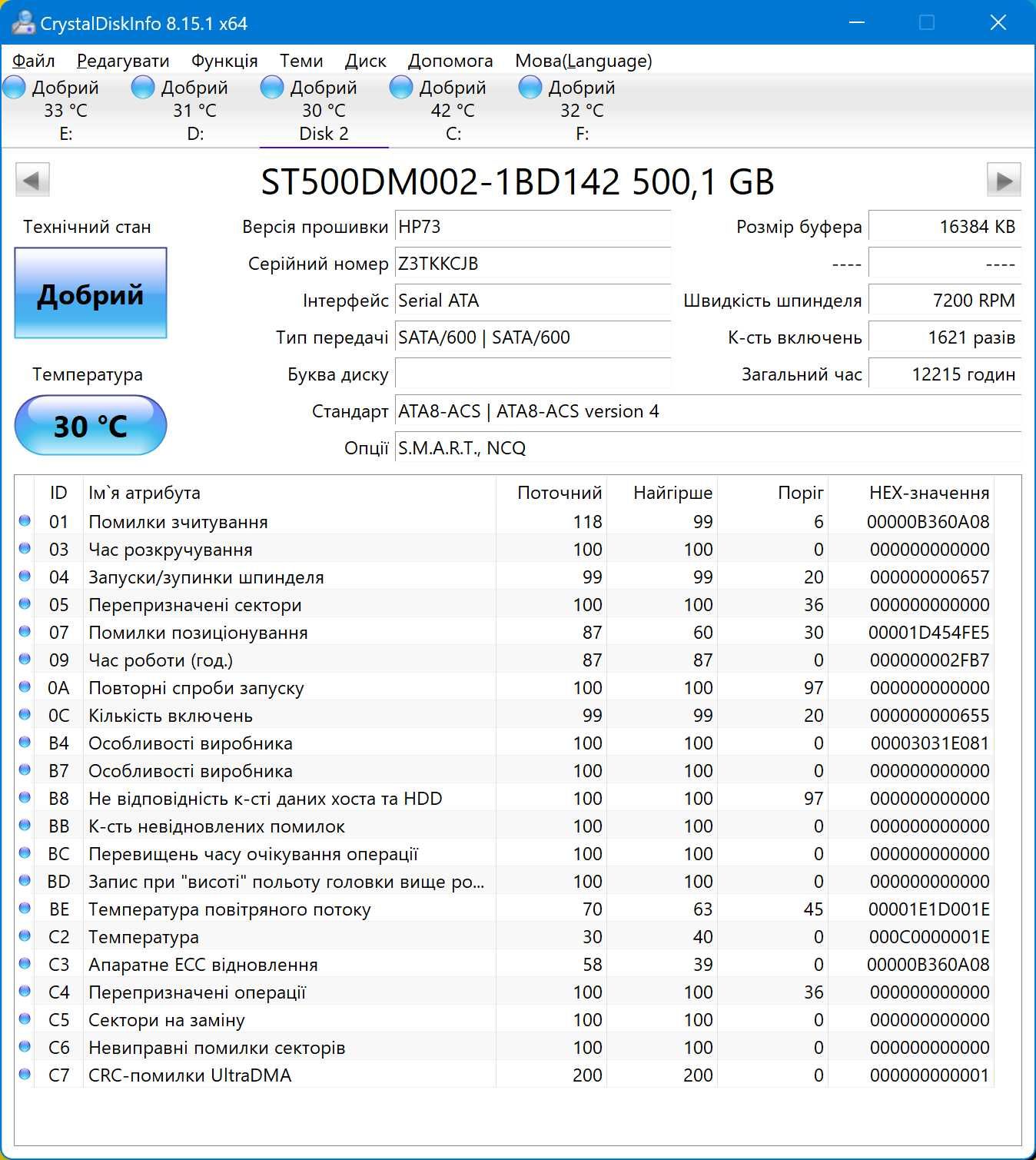The width and height of the screenshot is (1036, 1160).
Task: Open the Редагувати menu
Action: pos(123,61)
